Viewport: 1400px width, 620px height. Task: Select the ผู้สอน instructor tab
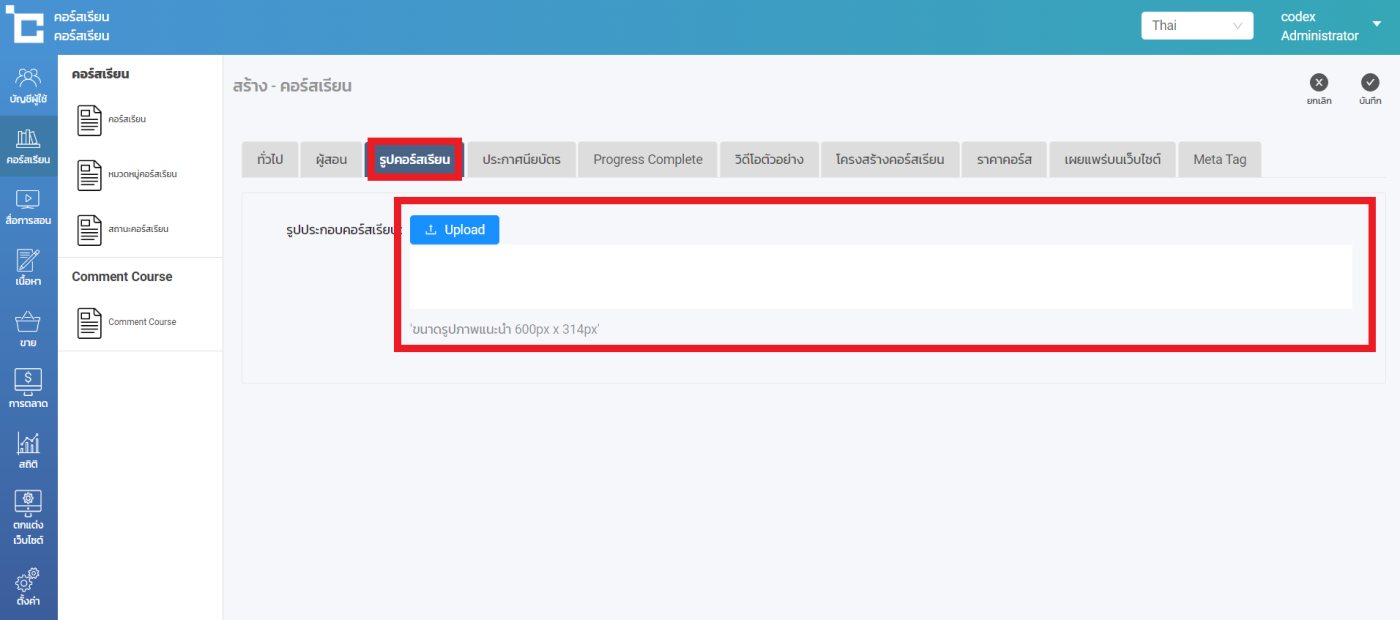pyautogui.click(x=331, y=160)
